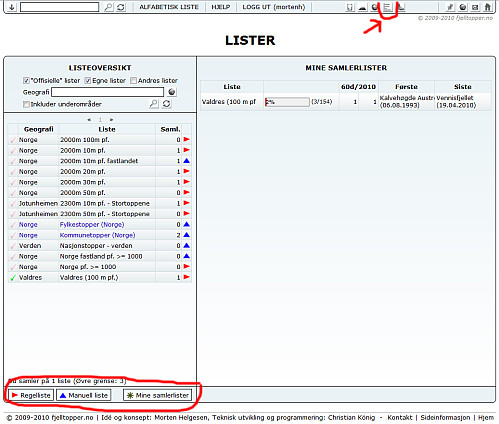This screenshot has width=499, height=424.
Task: Uncheck the Egne lister checkbox
Action: (87, 81)
